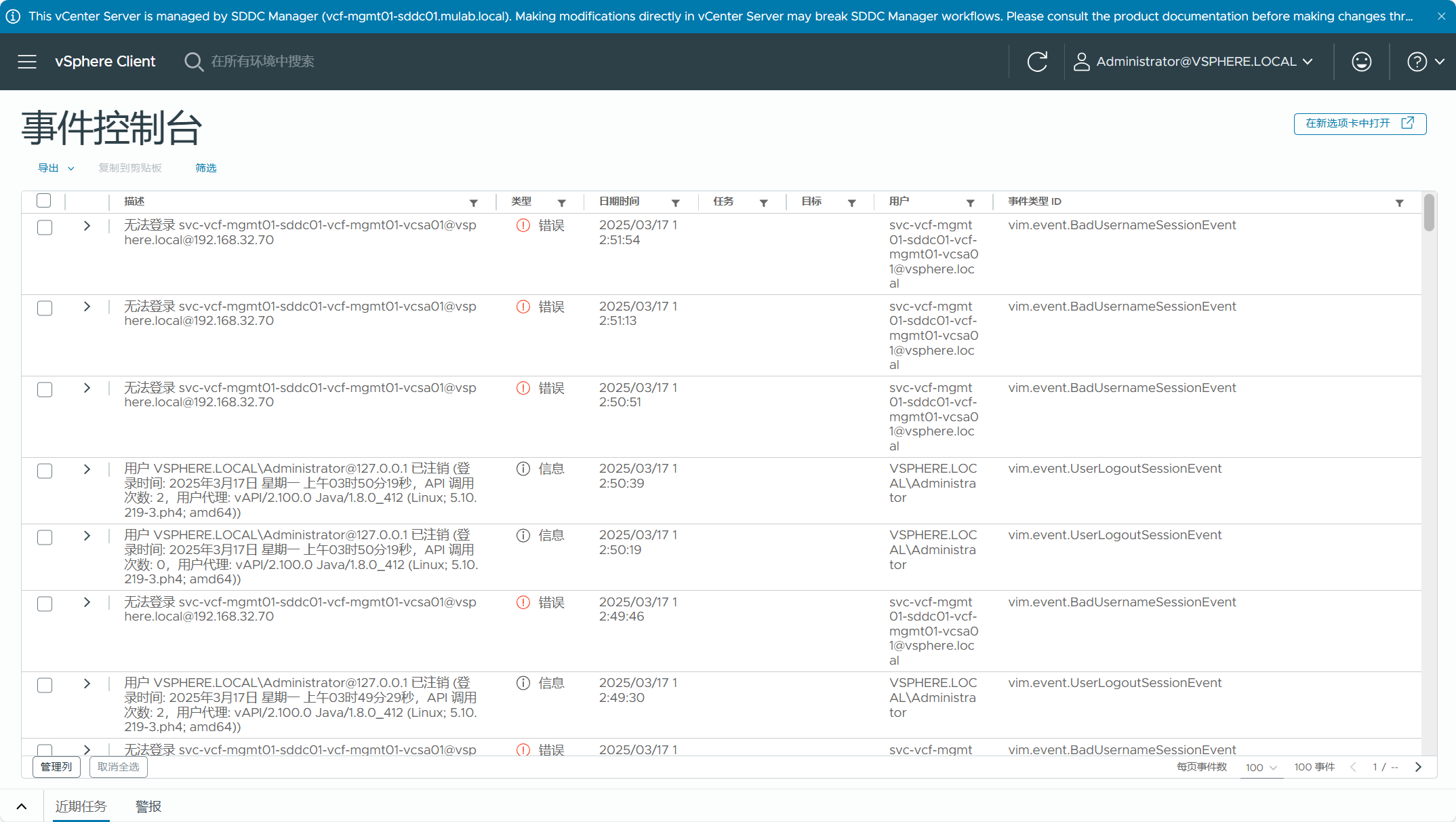Filter the 描述 column
This screenshot has width=1456, height=822.
[x=474, y=203]
